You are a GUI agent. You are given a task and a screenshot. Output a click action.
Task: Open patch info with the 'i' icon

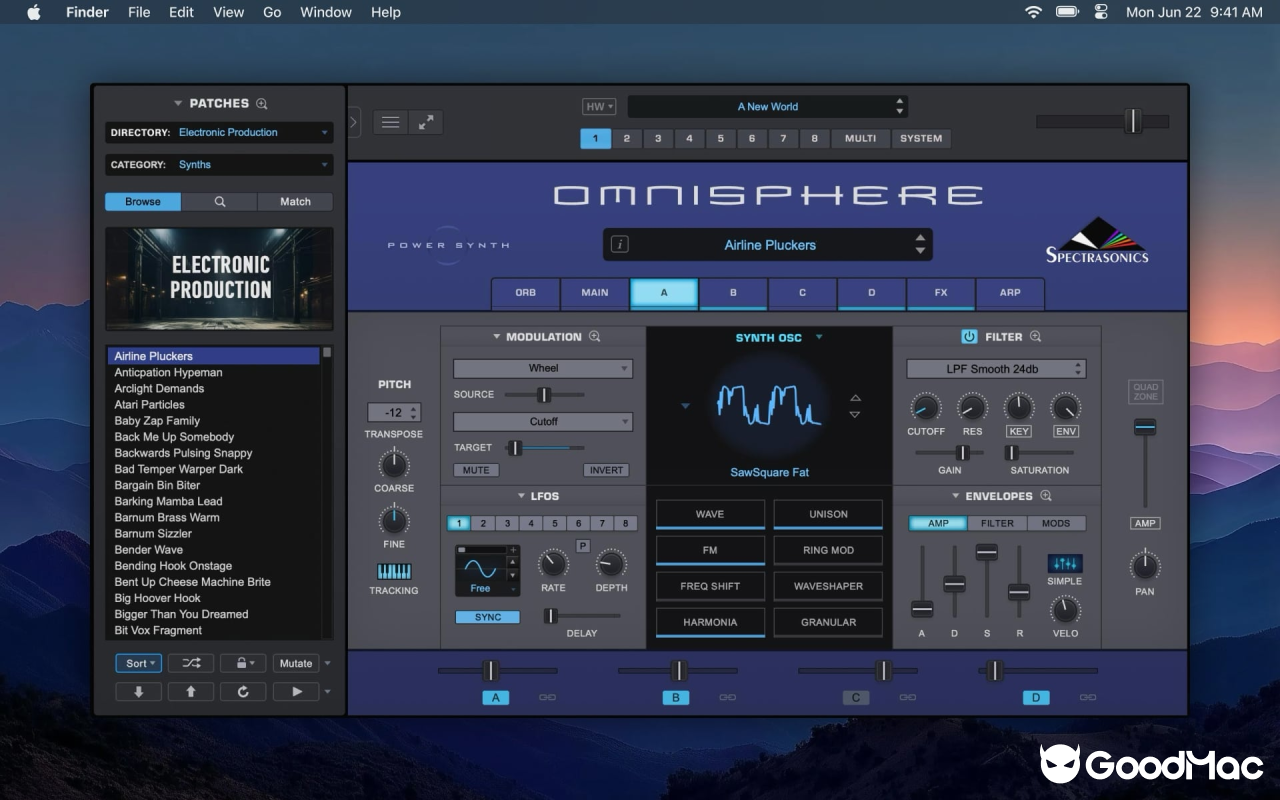click(x=619, y=244)
